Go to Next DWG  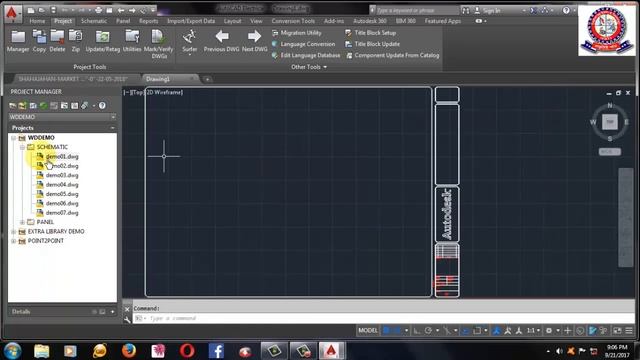(254, 41)
